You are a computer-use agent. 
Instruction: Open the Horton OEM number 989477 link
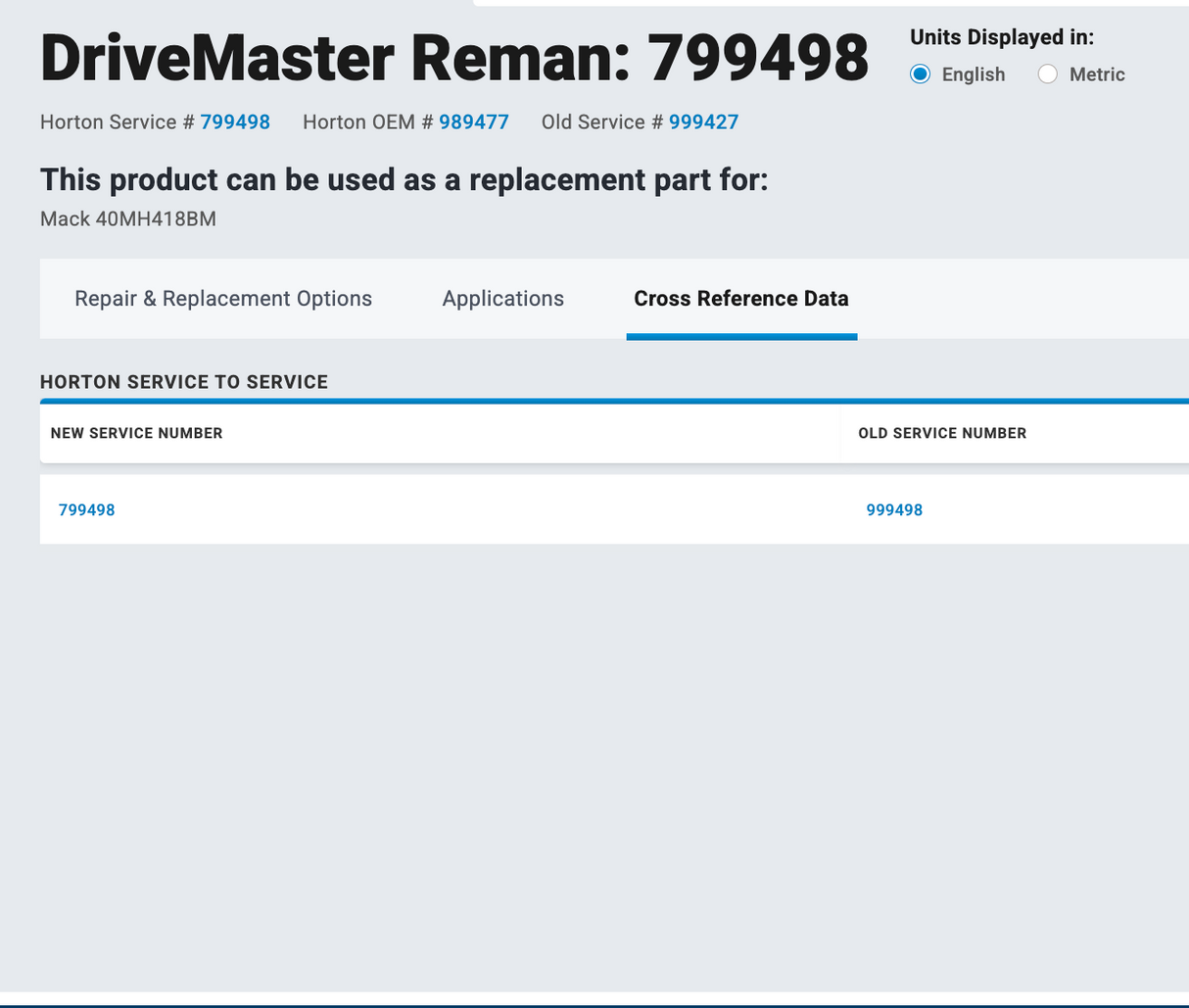coord(474,122)
